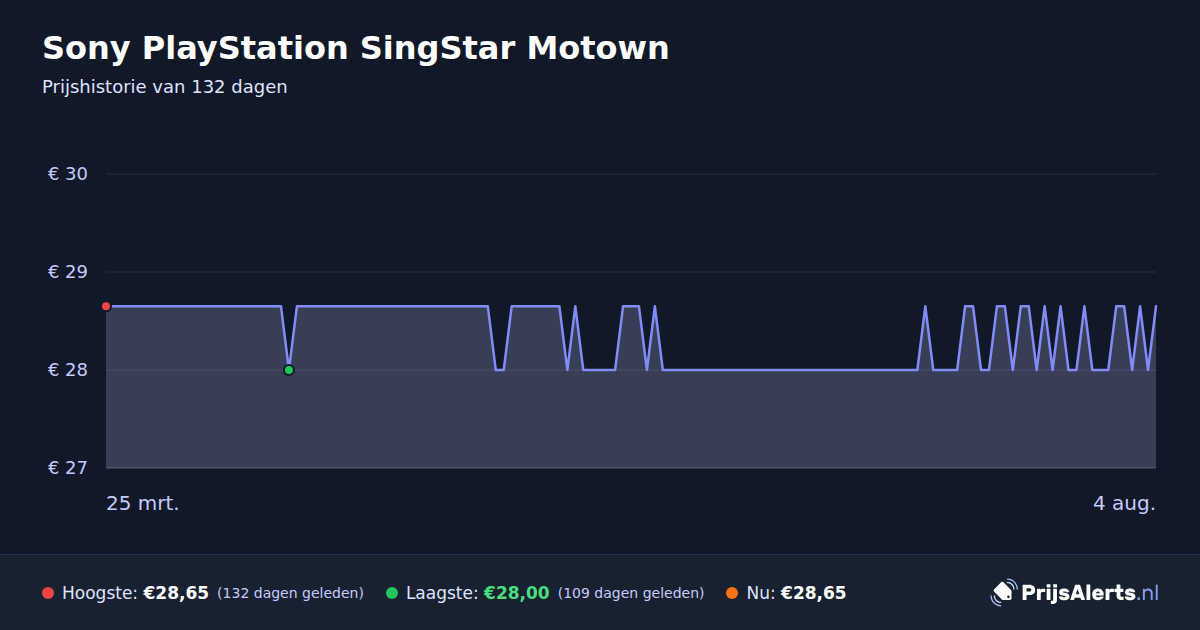The image size is (1200, 630).
Task: Click the lowest price value €28,00
Action: pyautogui.click(x=517, y=593)
